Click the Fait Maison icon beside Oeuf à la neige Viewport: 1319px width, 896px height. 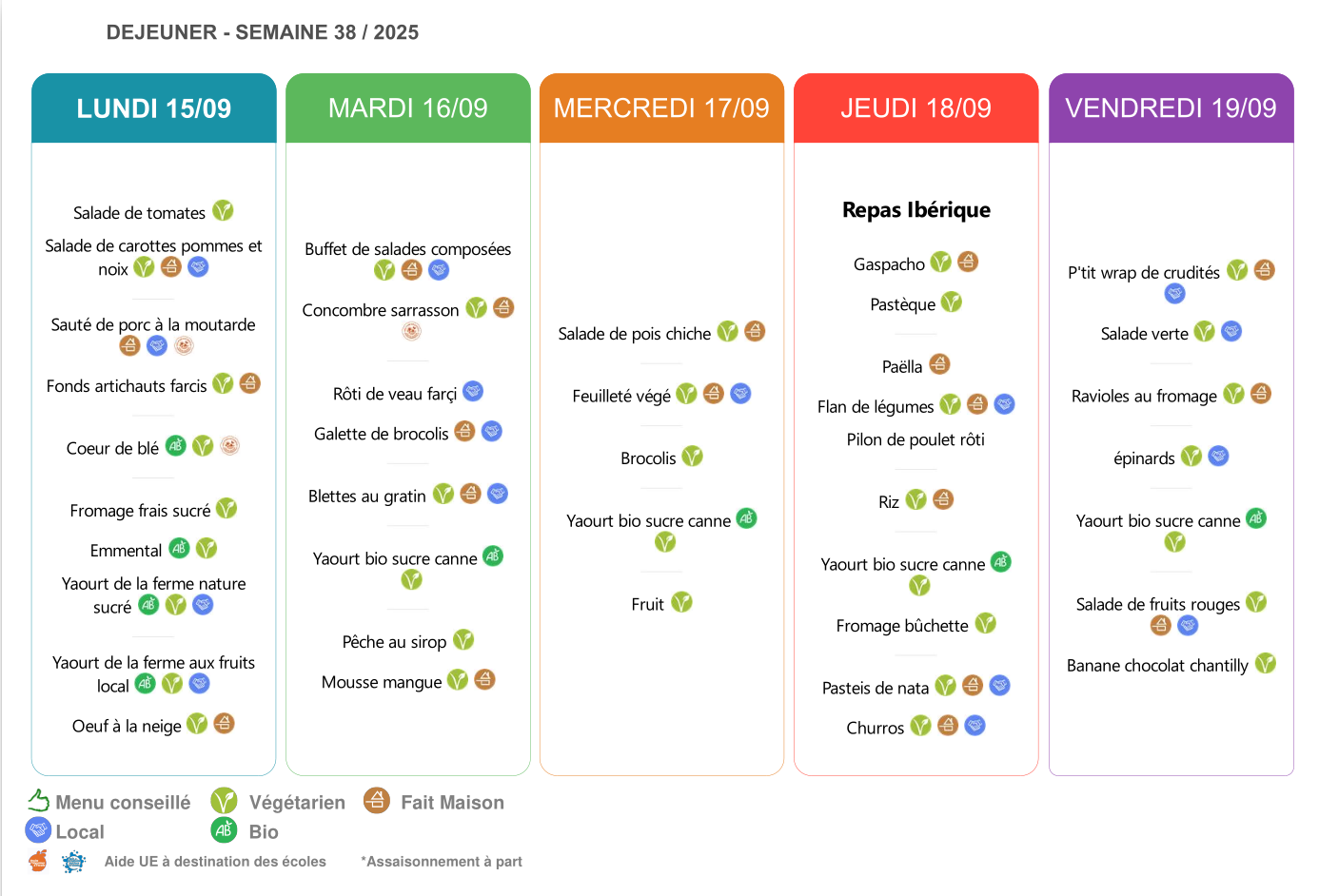224,724
